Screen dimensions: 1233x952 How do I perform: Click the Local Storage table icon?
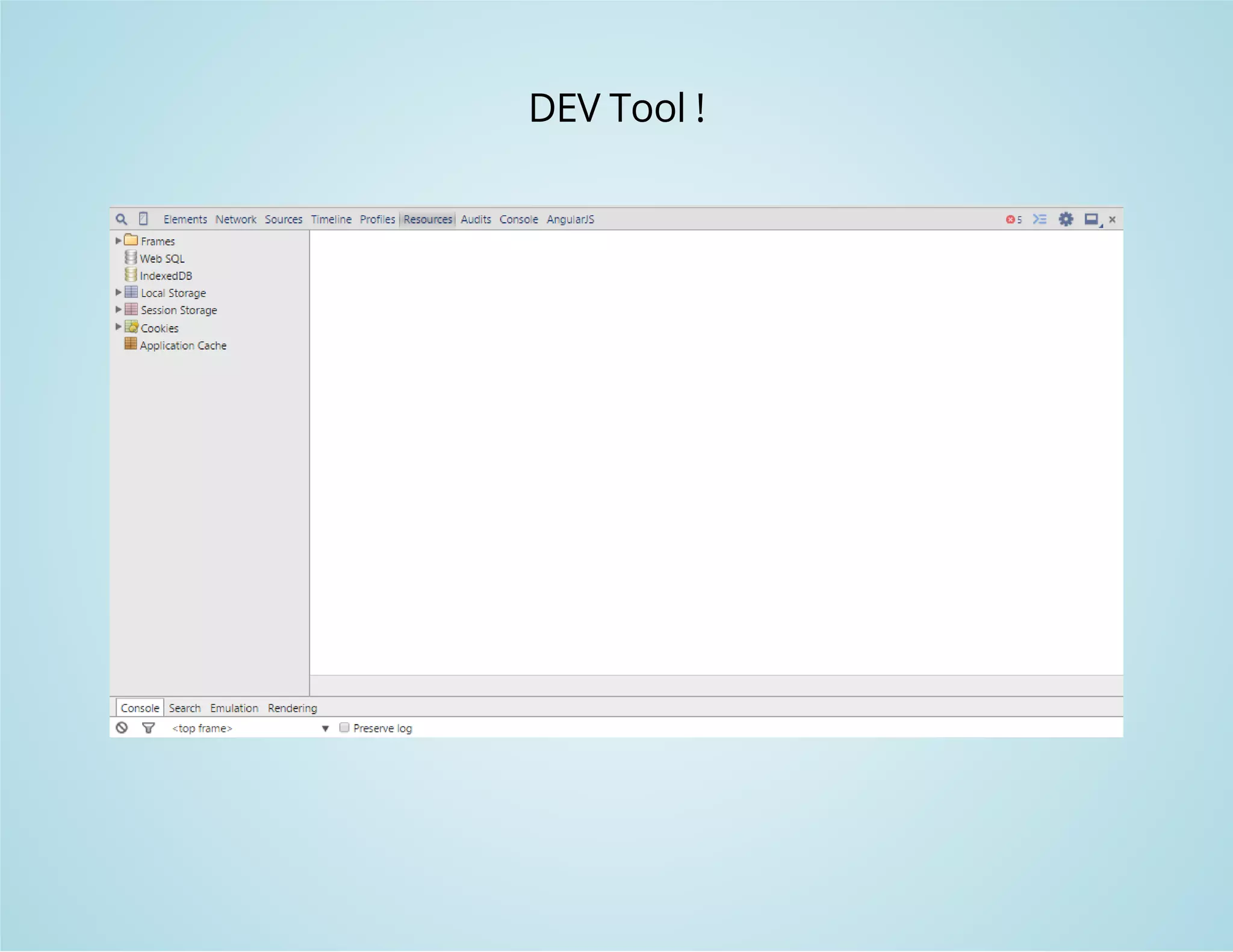click(x=131, y=292)
